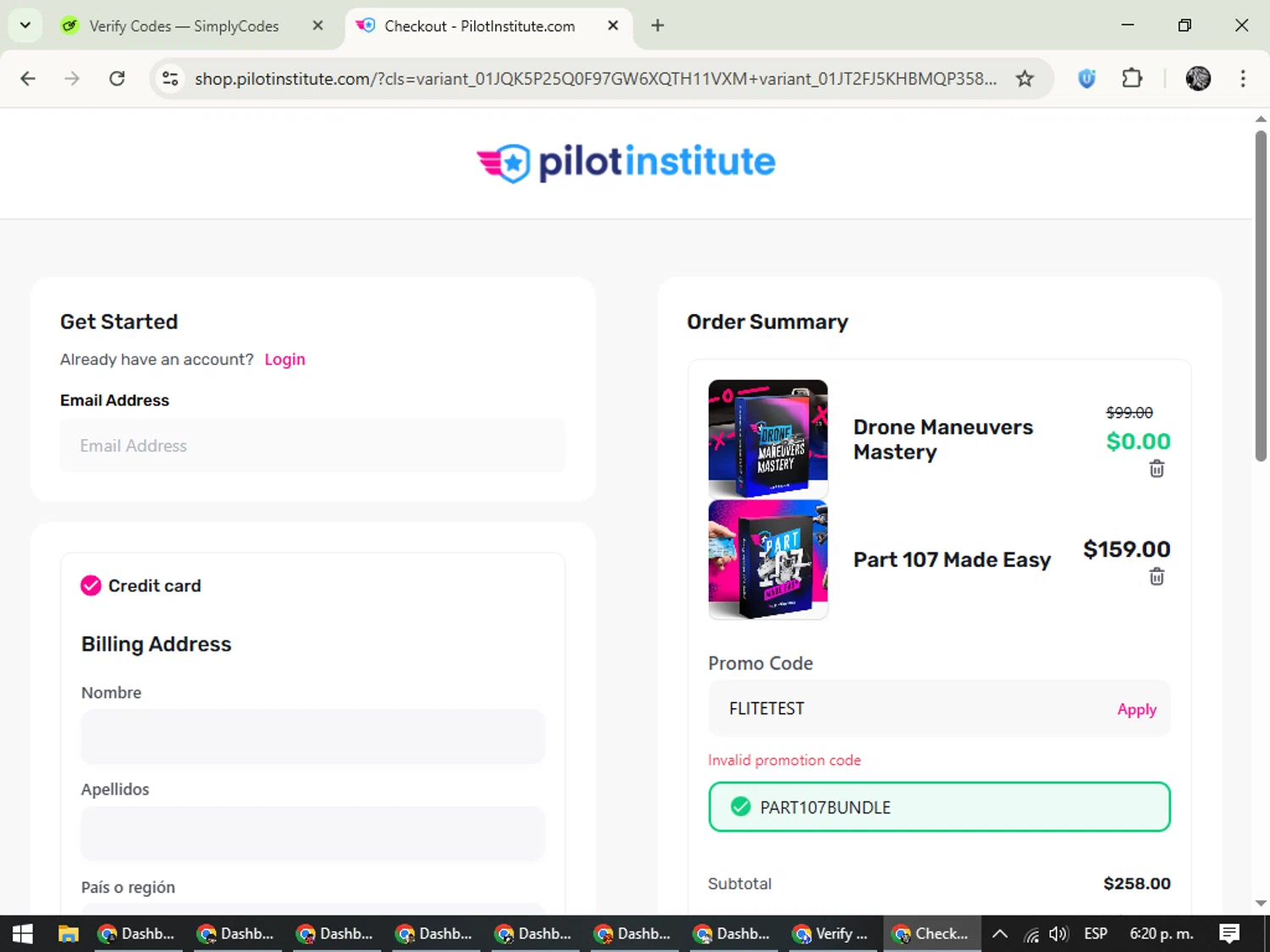Select the Credit card payment option

pyautogui.click(x=91, y=586)
